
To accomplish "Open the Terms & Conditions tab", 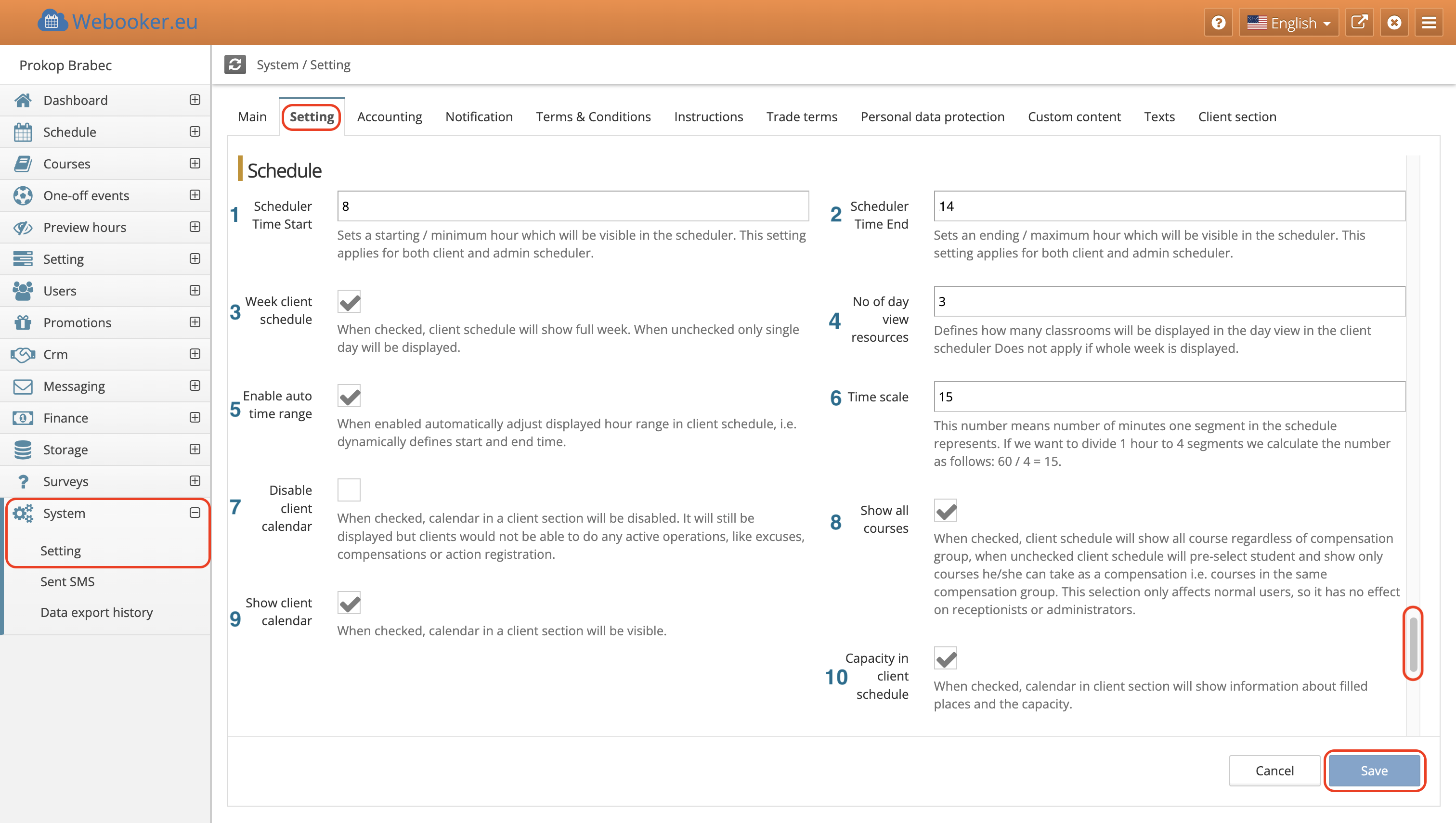I will [593, 116].
